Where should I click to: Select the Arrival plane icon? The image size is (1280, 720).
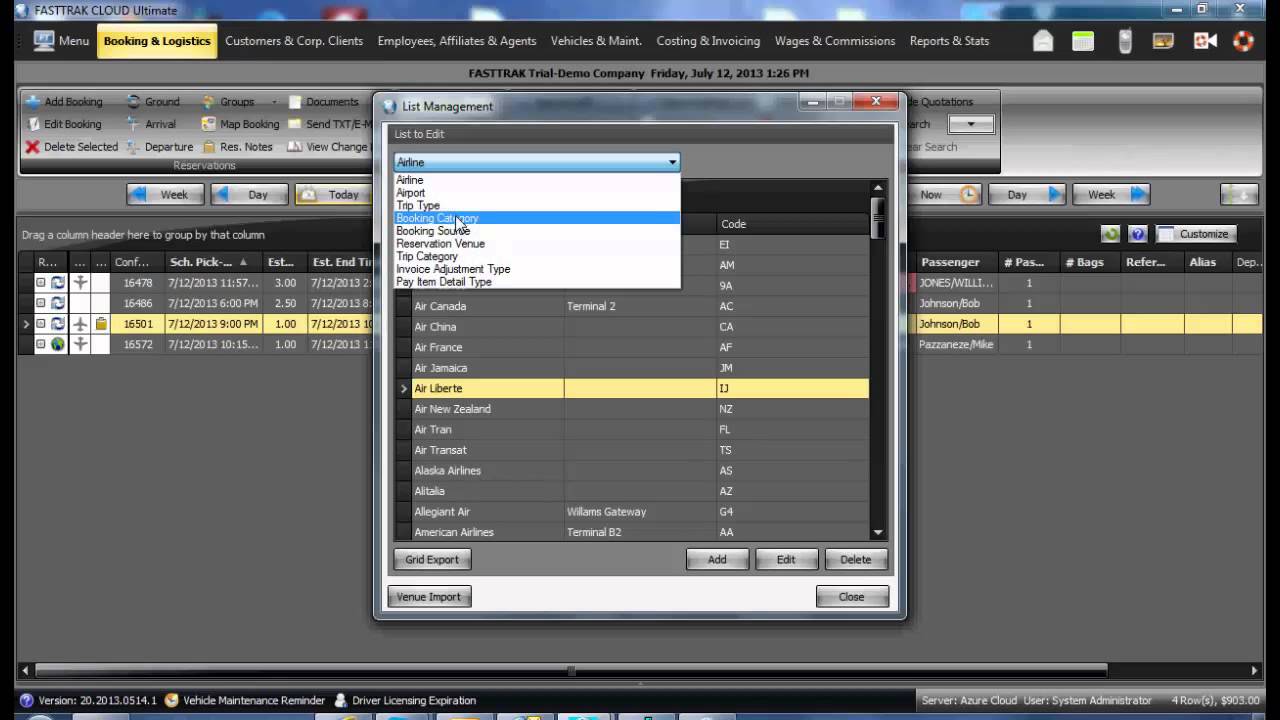(x=133, y=124)
